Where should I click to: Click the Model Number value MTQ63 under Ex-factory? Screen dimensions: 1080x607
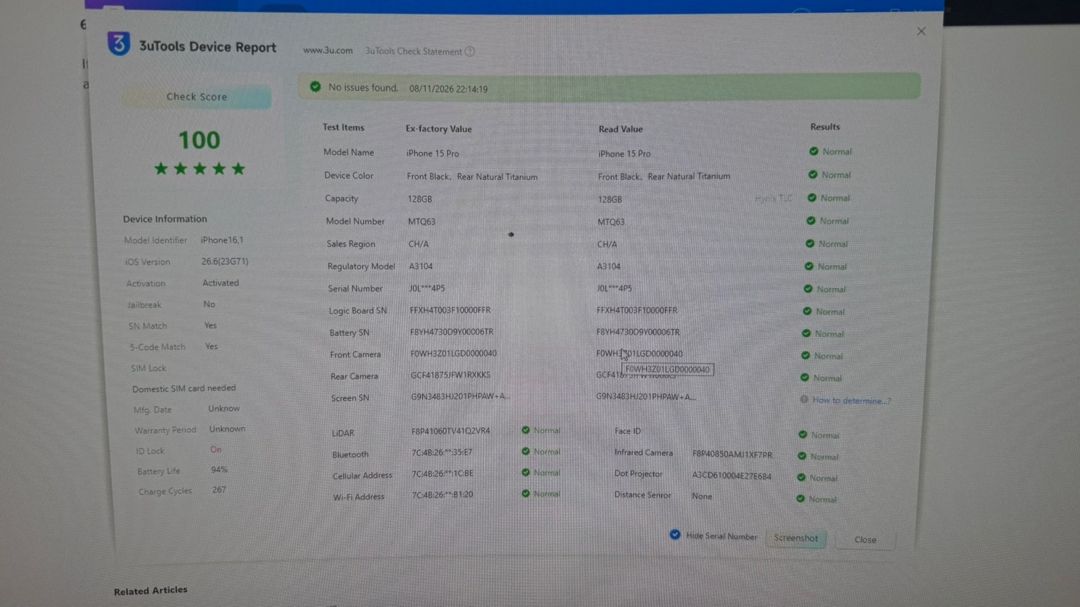pos(422,222)
